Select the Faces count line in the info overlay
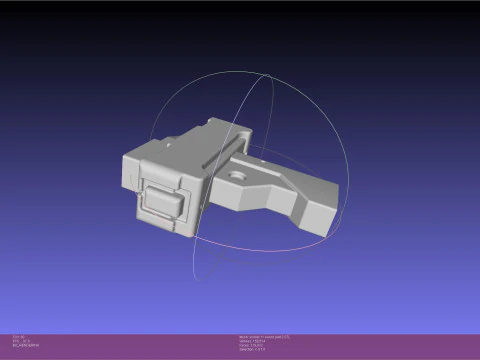The width and height of the screenshot is (480, 360). 251,345
